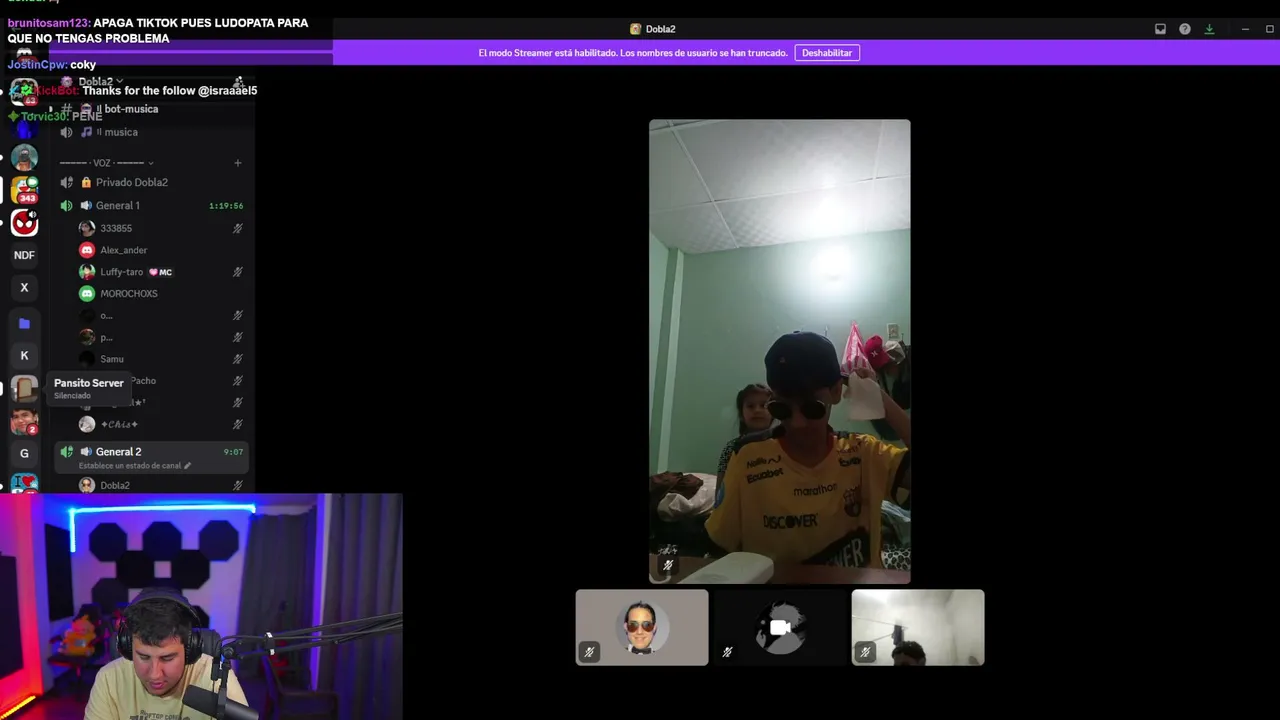Click the streamer webcam overlay
The width and height of the screenshot is (1280, 720).
(x=201, y=607)
